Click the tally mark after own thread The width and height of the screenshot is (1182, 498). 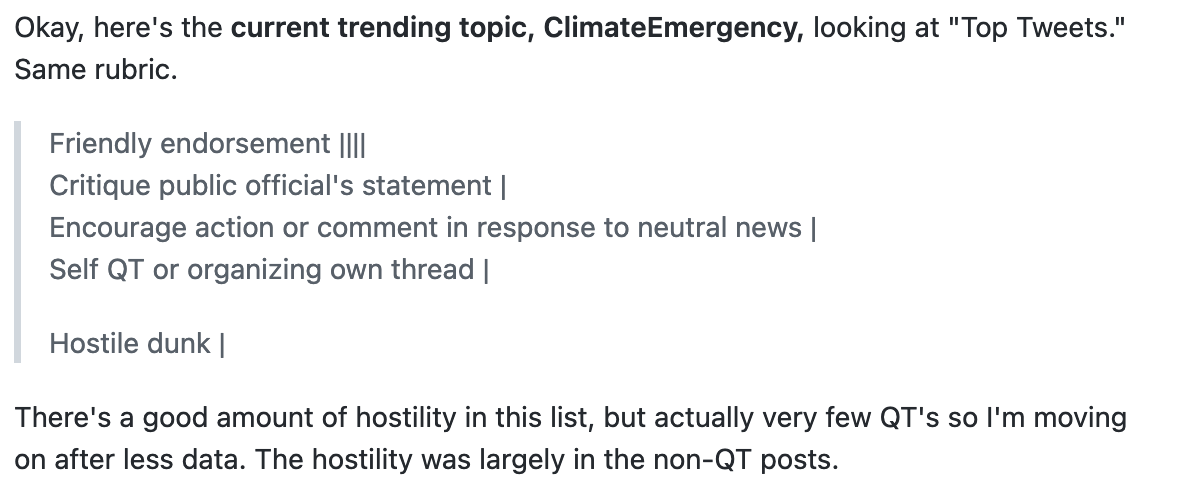click(x=485, y=270)
